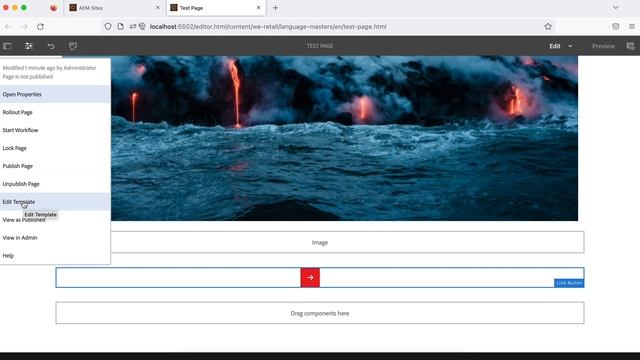Open the Firefox hamburger menu

pyautogui.click(x=631, y=27)
